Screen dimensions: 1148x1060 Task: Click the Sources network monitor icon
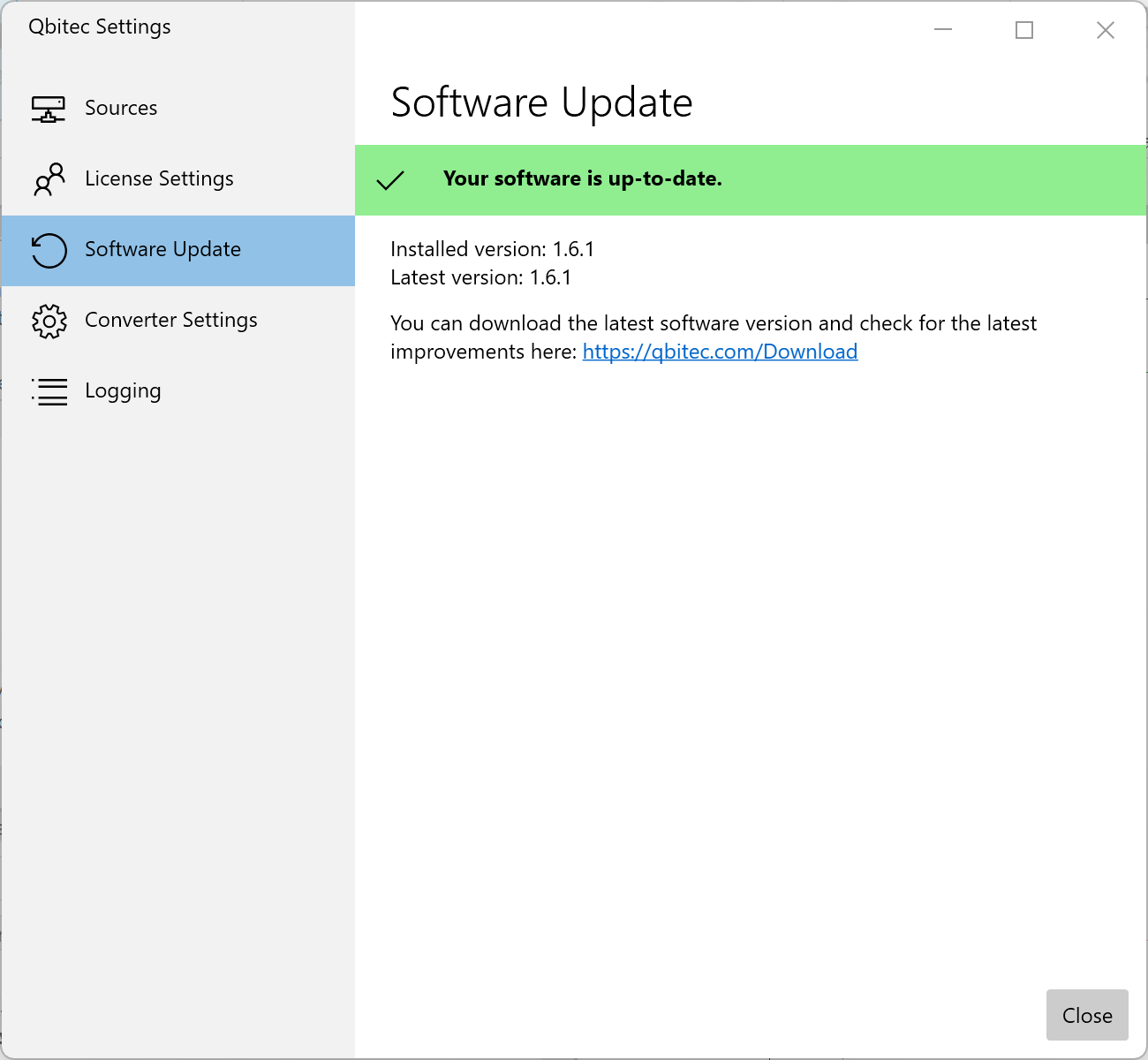pyautogui.click(x=49, y=109)
